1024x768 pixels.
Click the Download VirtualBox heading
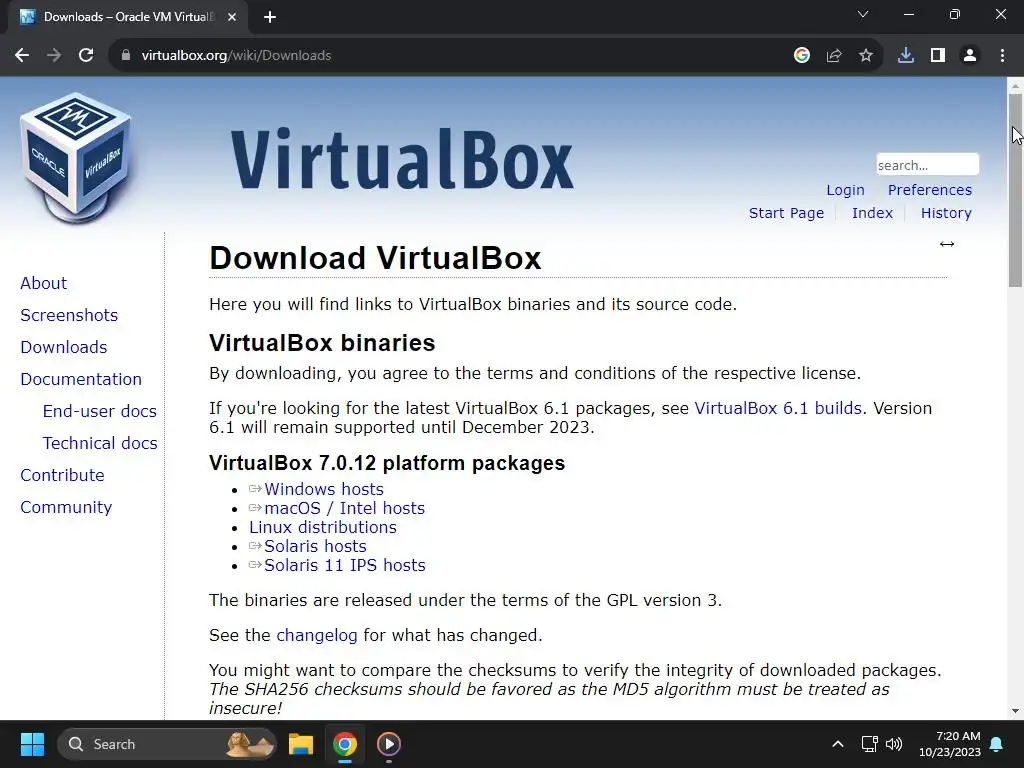375,258
